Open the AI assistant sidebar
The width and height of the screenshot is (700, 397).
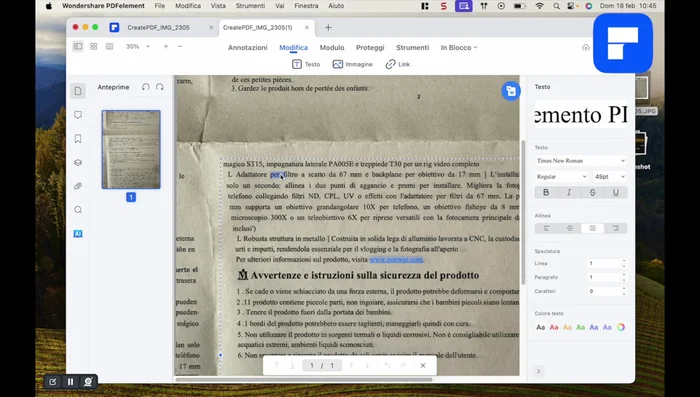(x=78, y=234)
